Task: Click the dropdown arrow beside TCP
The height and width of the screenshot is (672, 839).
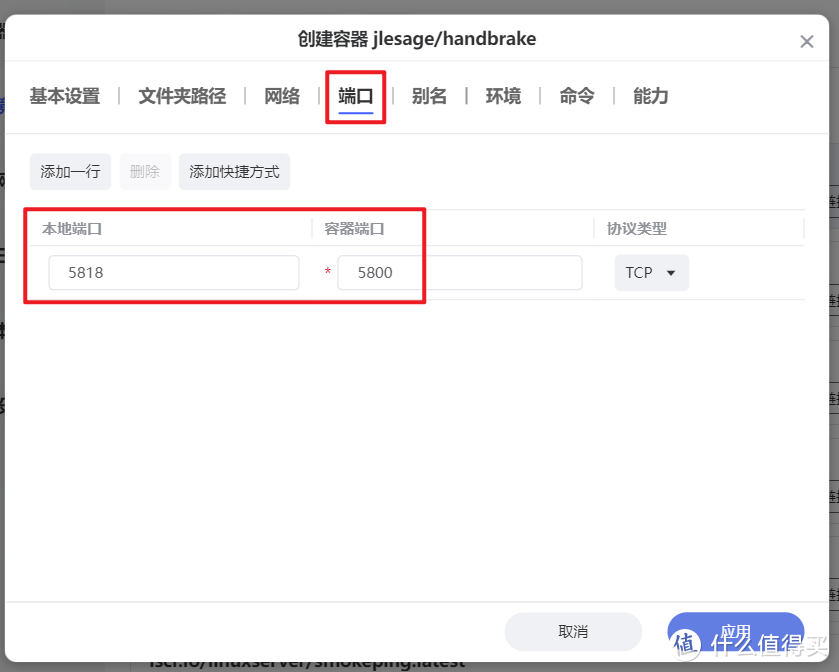Action: (x=671, y=272)
